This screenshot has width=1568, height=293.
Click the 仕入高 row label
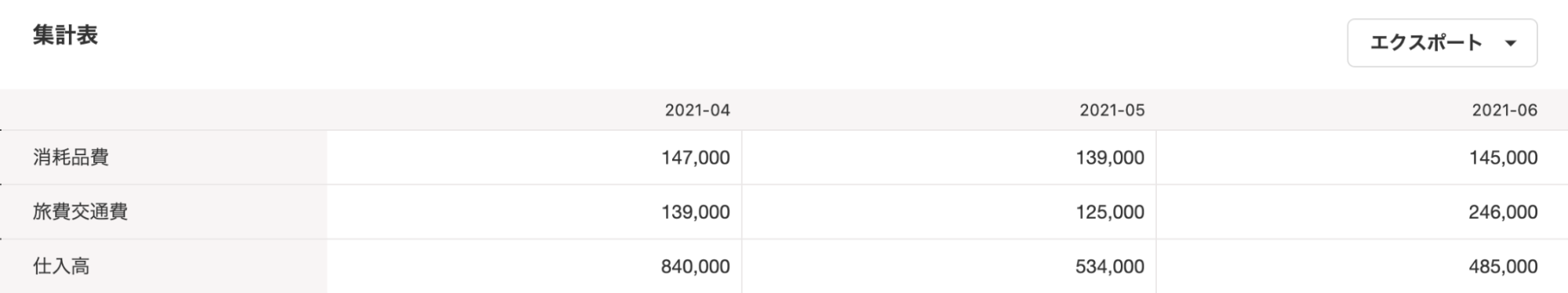tap(61, 266)
